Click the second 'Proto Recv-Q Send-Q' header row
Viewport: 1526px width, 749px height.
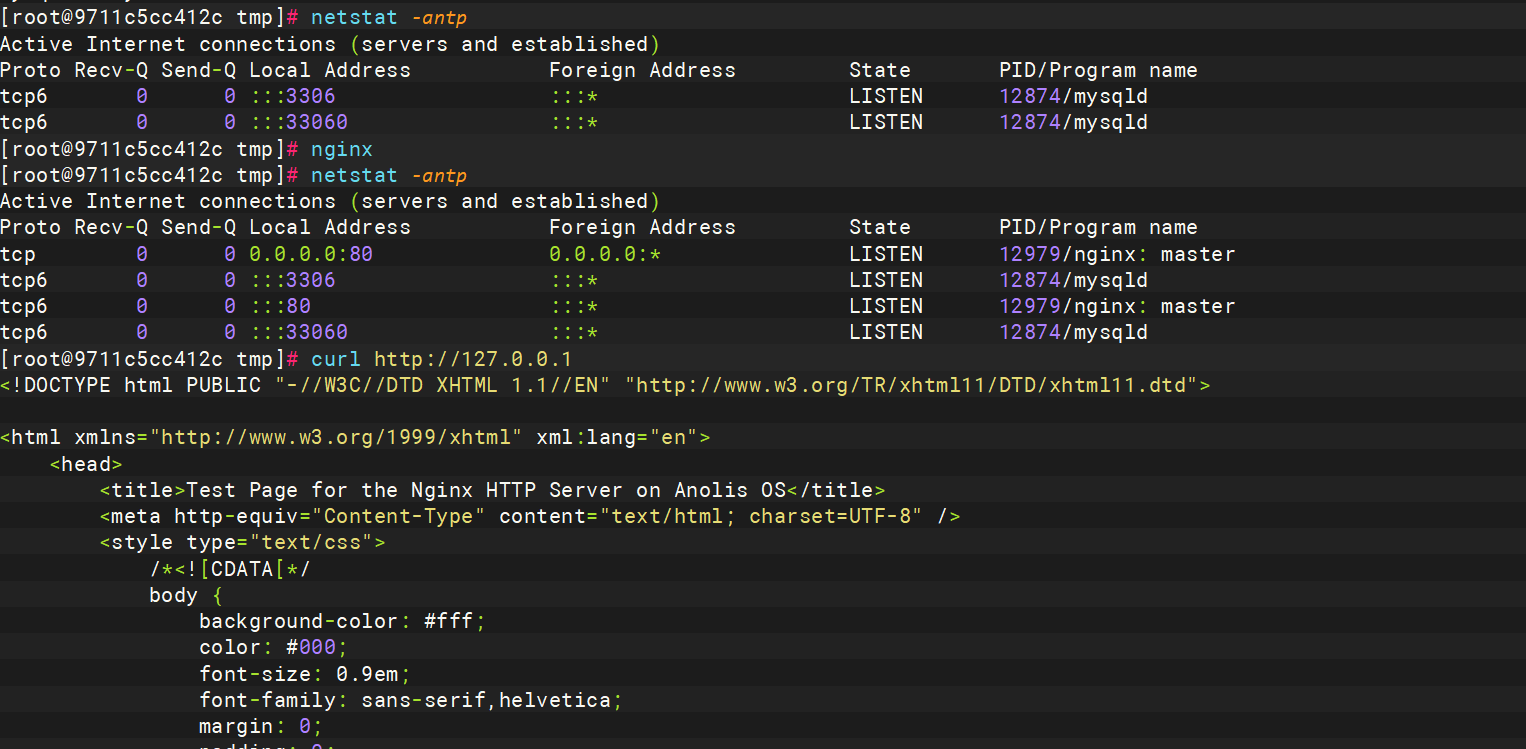pos(599,227)
